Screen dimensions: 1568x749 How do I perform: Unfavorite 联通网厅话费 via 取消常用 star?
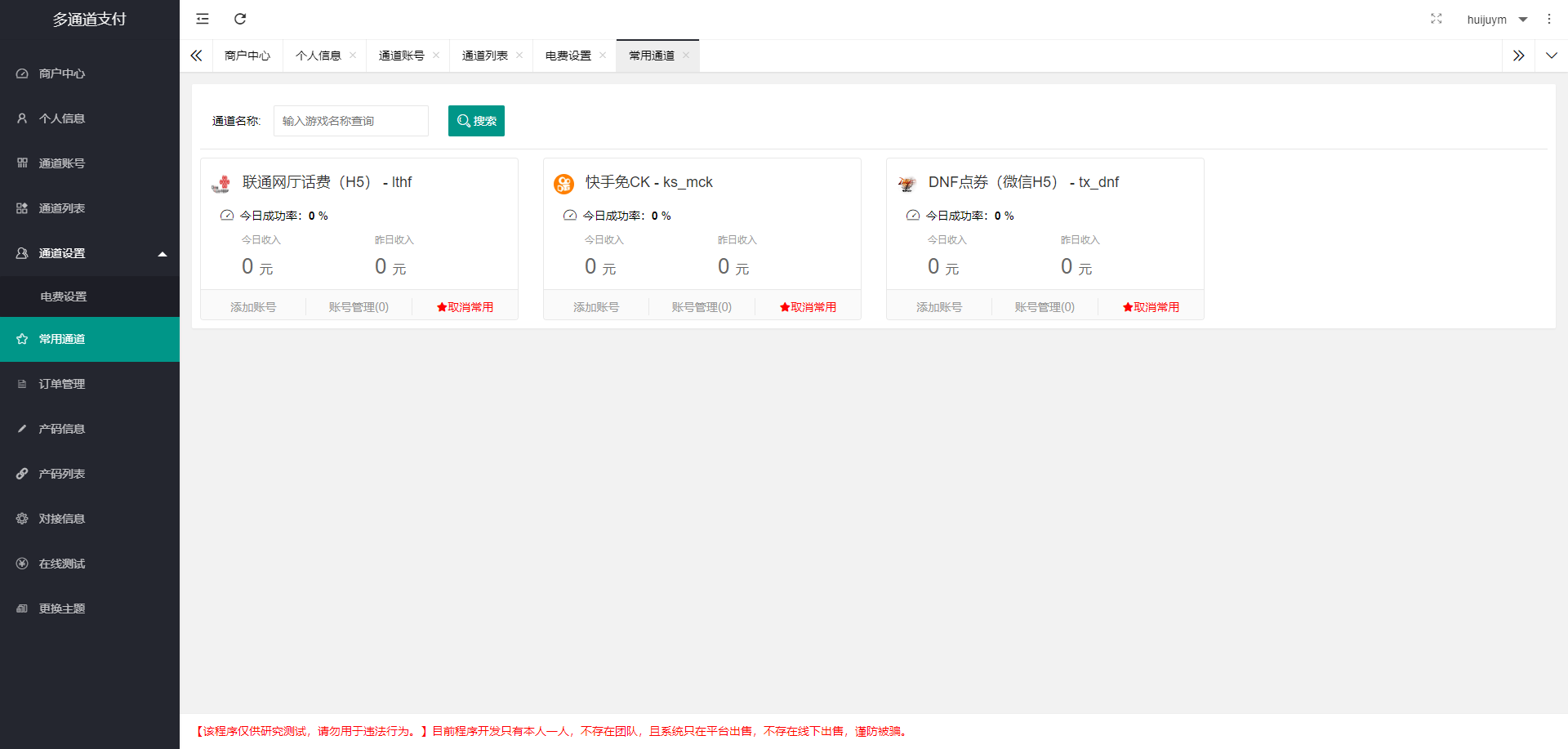(465, 307)
